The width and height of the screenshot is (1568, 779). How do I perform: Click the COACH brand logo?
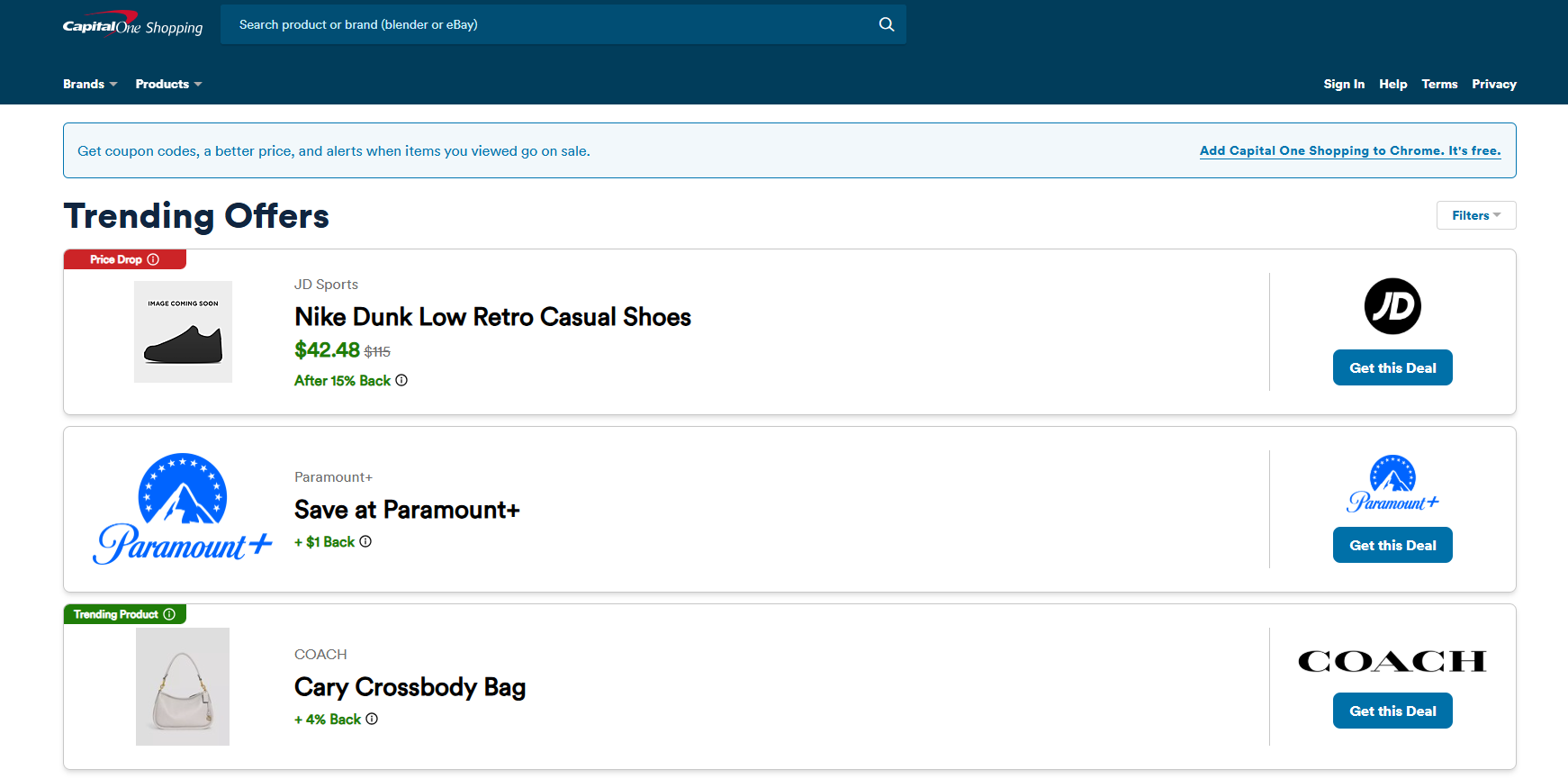pyautogui.click(x=1392, y=661)
